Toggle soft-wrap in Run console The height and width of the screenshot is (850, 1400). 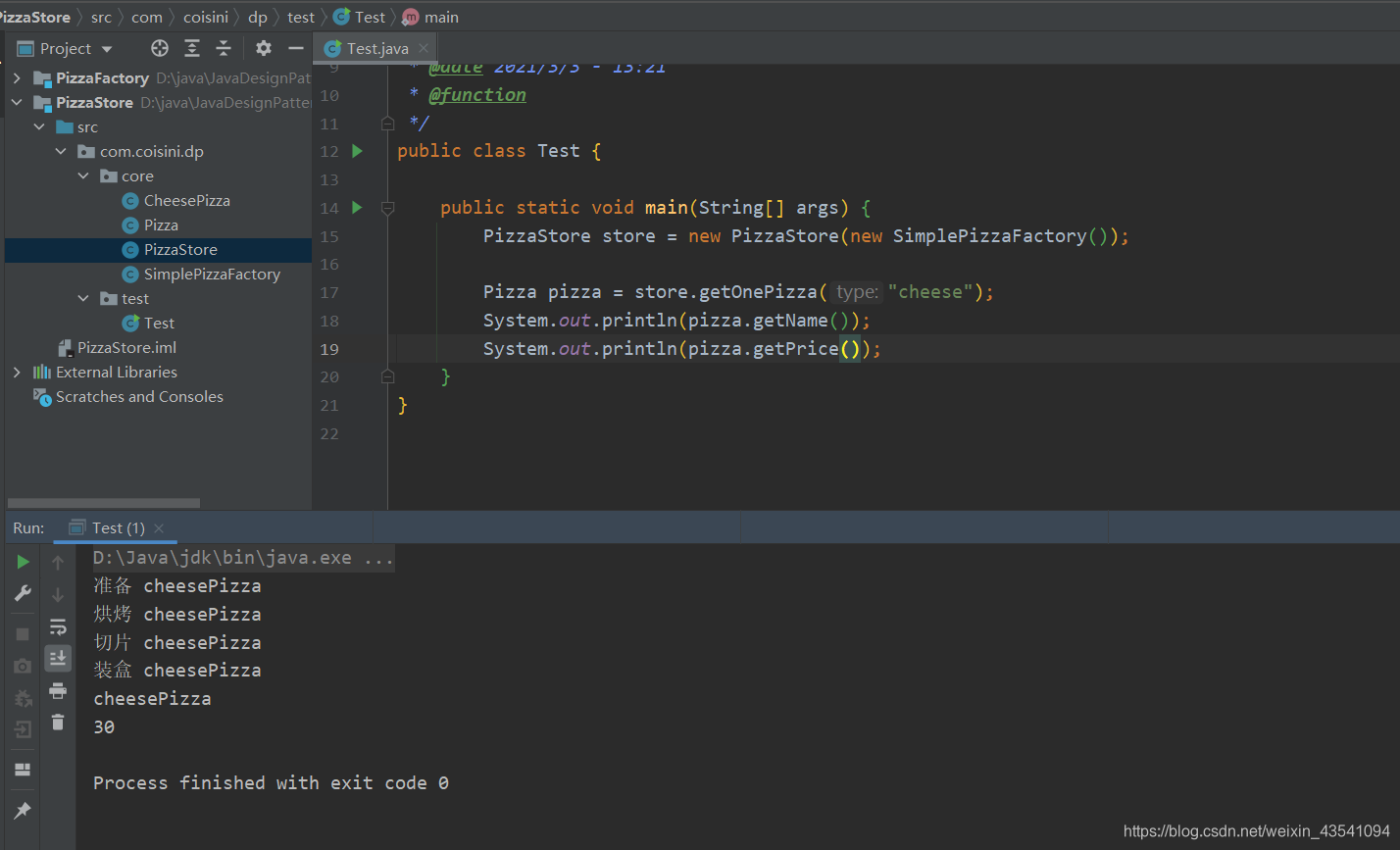pos(58,626)
